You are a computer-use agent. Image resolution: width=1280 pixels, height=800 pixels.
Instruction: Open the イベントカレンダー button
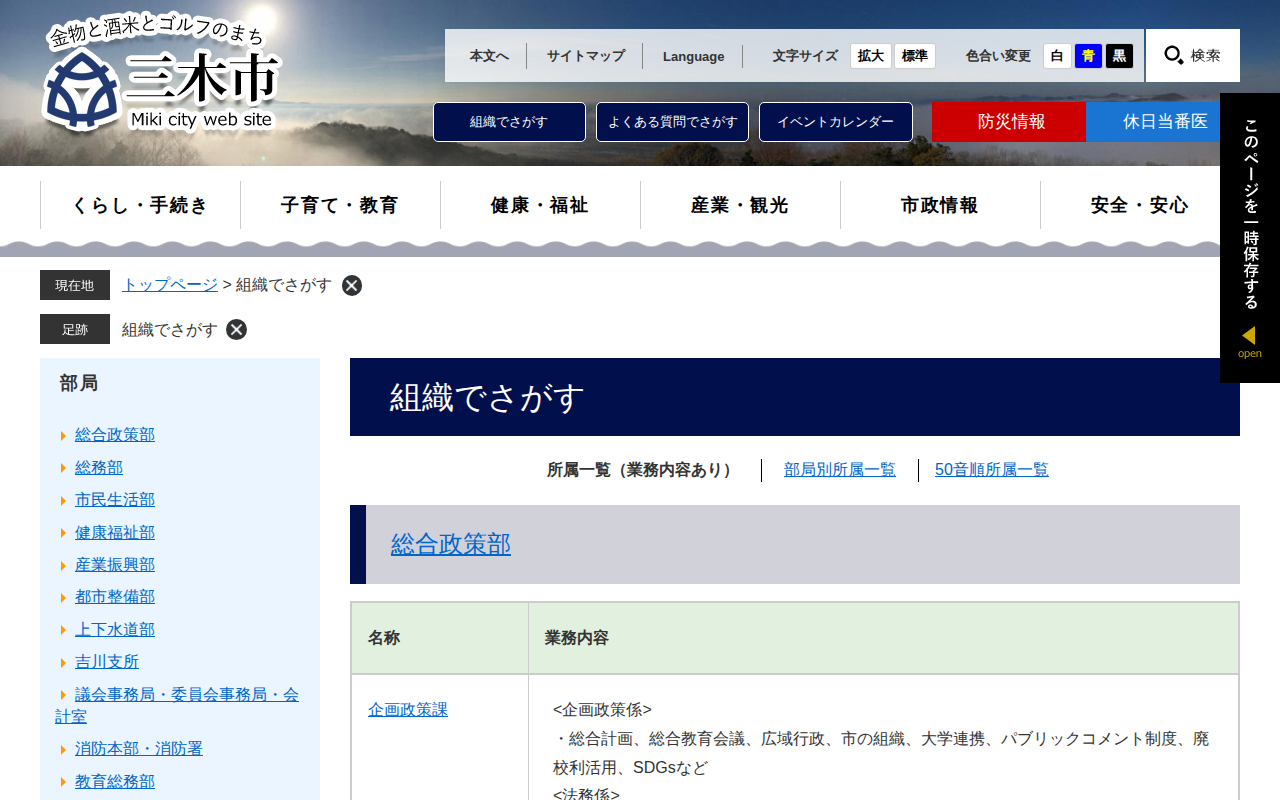[x=836, y=122]
